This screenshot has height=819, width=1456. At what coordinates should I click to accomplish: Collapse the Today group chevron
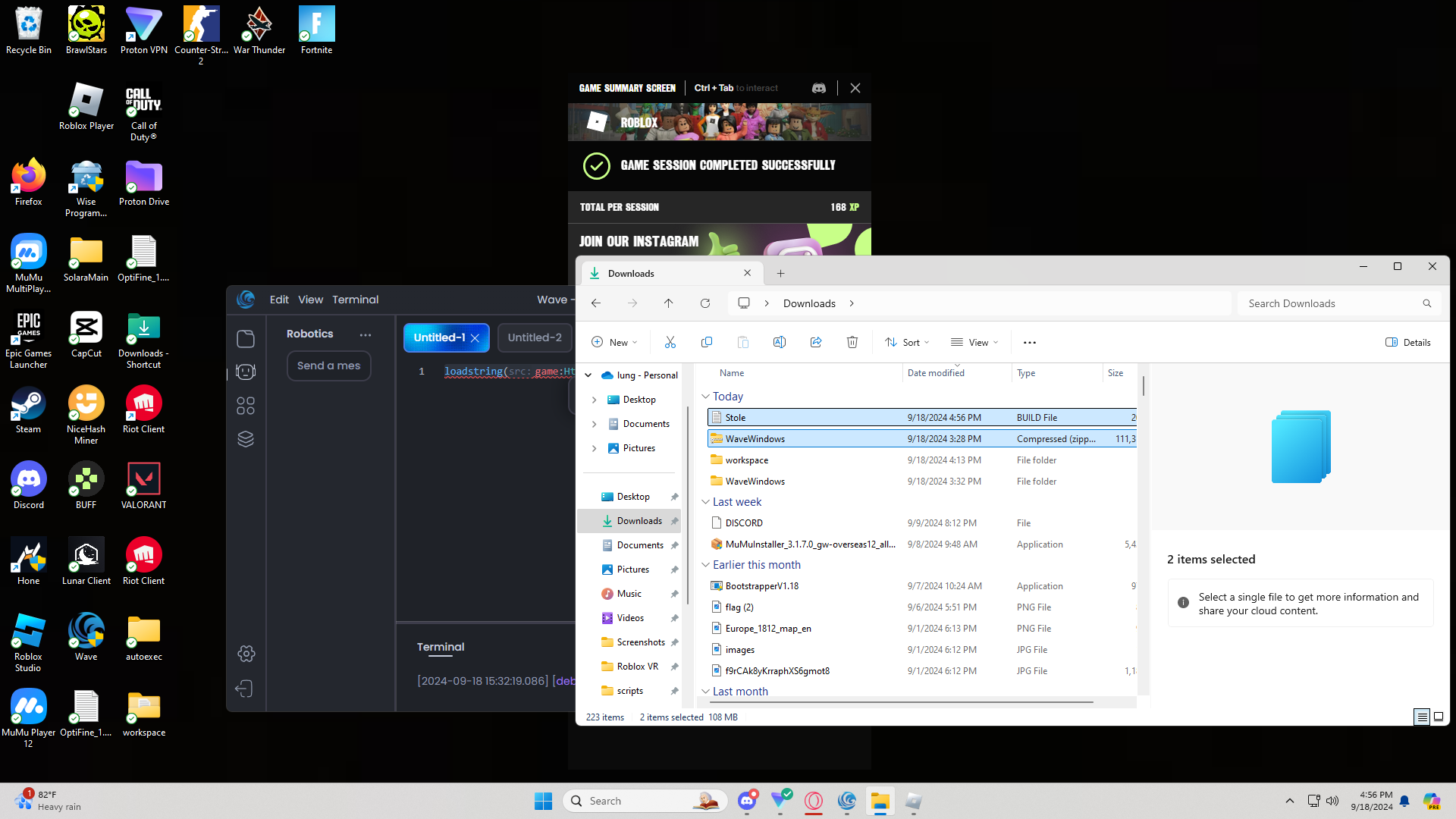(705, 397)
